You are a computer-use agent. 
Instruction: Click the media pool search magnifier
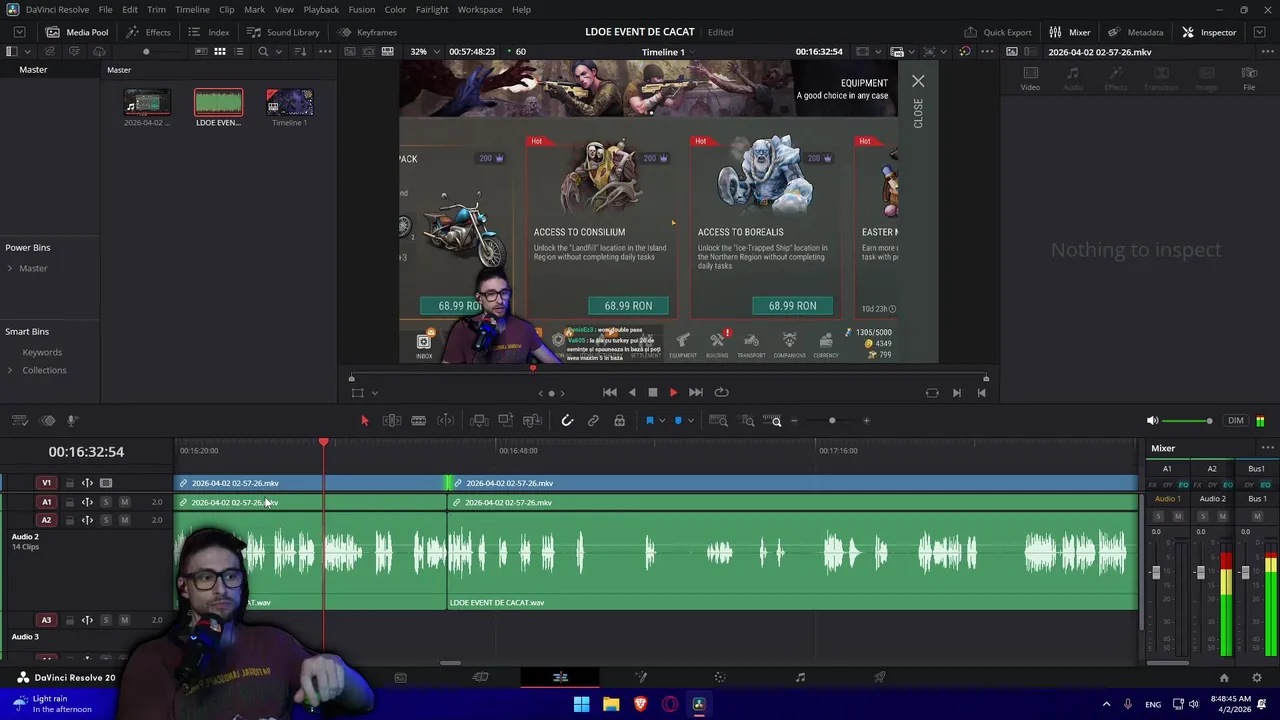pos(263,52)
